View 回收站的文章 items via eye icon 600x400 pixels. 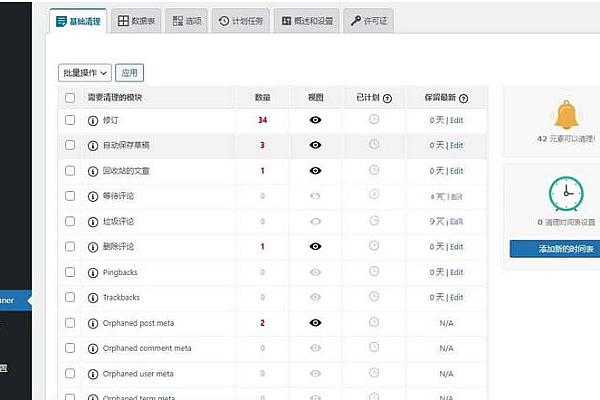coord(315,171)
